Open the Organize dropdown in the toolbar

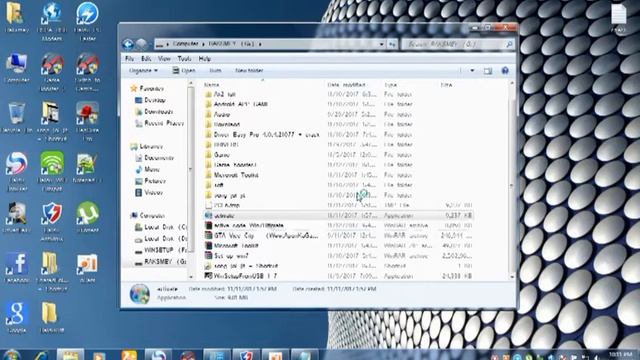click(143, 71)
